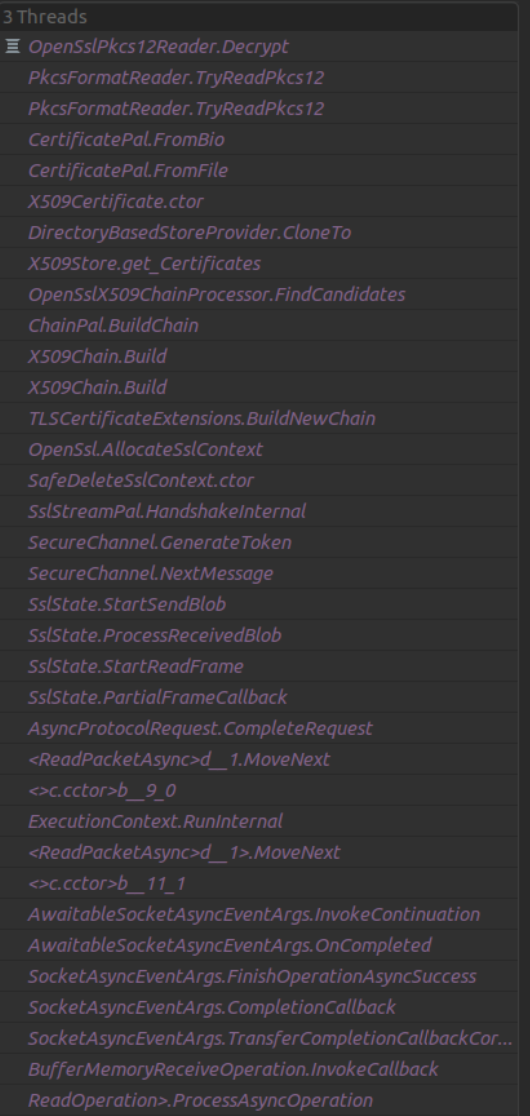The height and width of the screenshot is (1116, 530).
Task: Choose SecureChannel.GenerateToken frame
Action: tap(259, 542)
